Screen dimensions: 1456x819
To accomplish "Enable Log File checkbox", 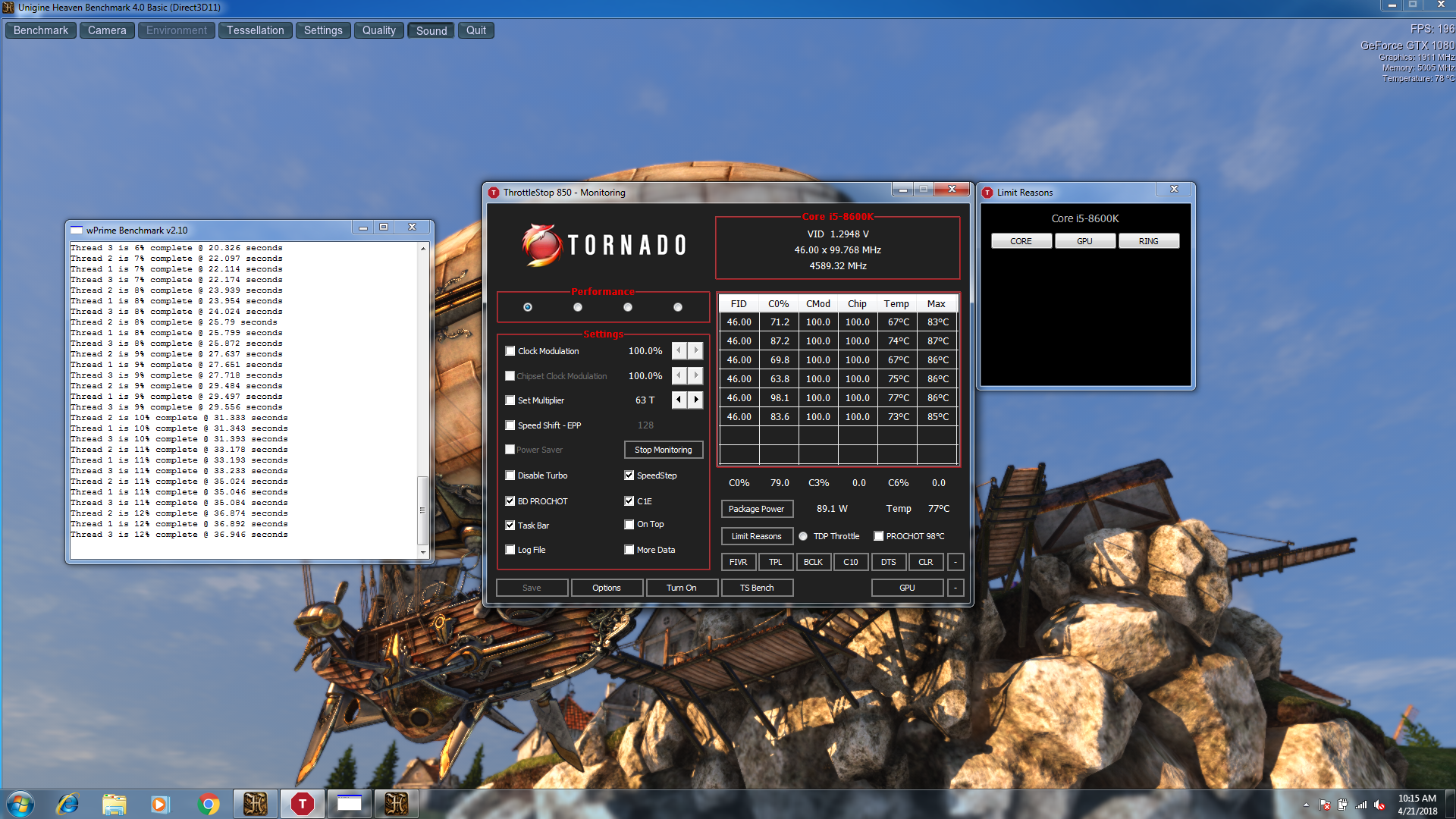I will [x=510, y=550].
